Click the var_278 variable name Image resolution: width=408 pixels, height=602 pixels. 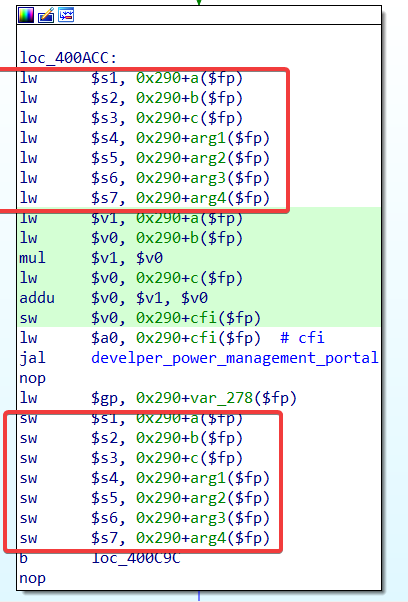[x=222, y=398]
